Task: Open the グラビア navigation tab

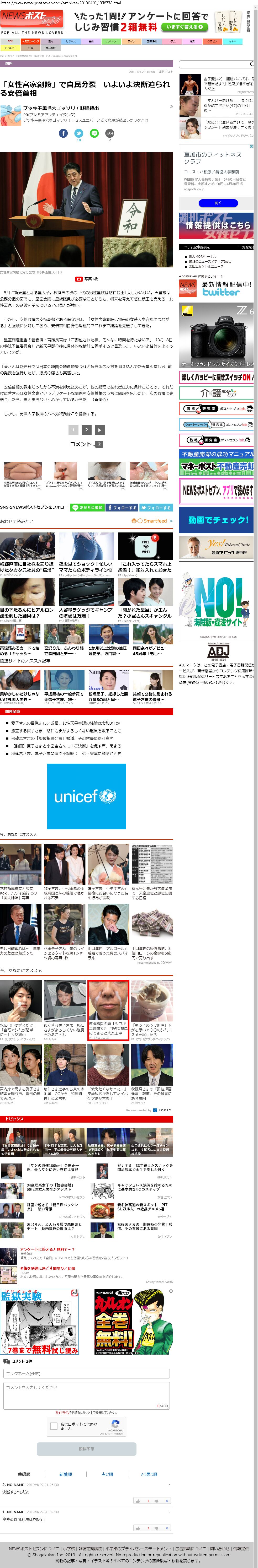Action: pyautogui.click(x=212, y=41)
